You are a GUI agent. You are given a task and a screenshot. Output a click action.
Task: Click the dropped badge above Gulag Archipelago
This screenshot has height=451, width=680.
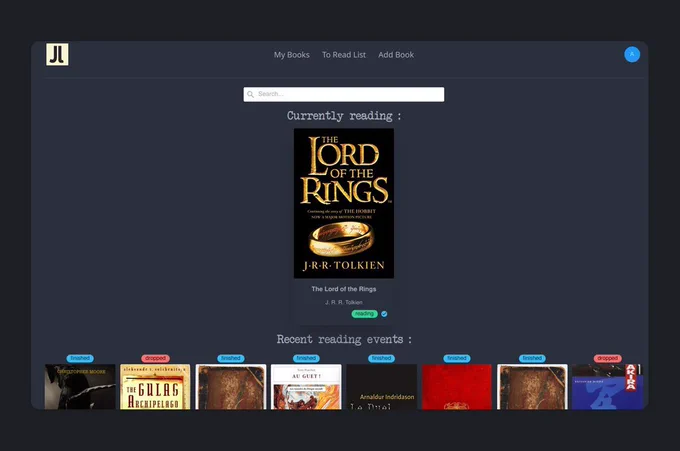point(155,358)
